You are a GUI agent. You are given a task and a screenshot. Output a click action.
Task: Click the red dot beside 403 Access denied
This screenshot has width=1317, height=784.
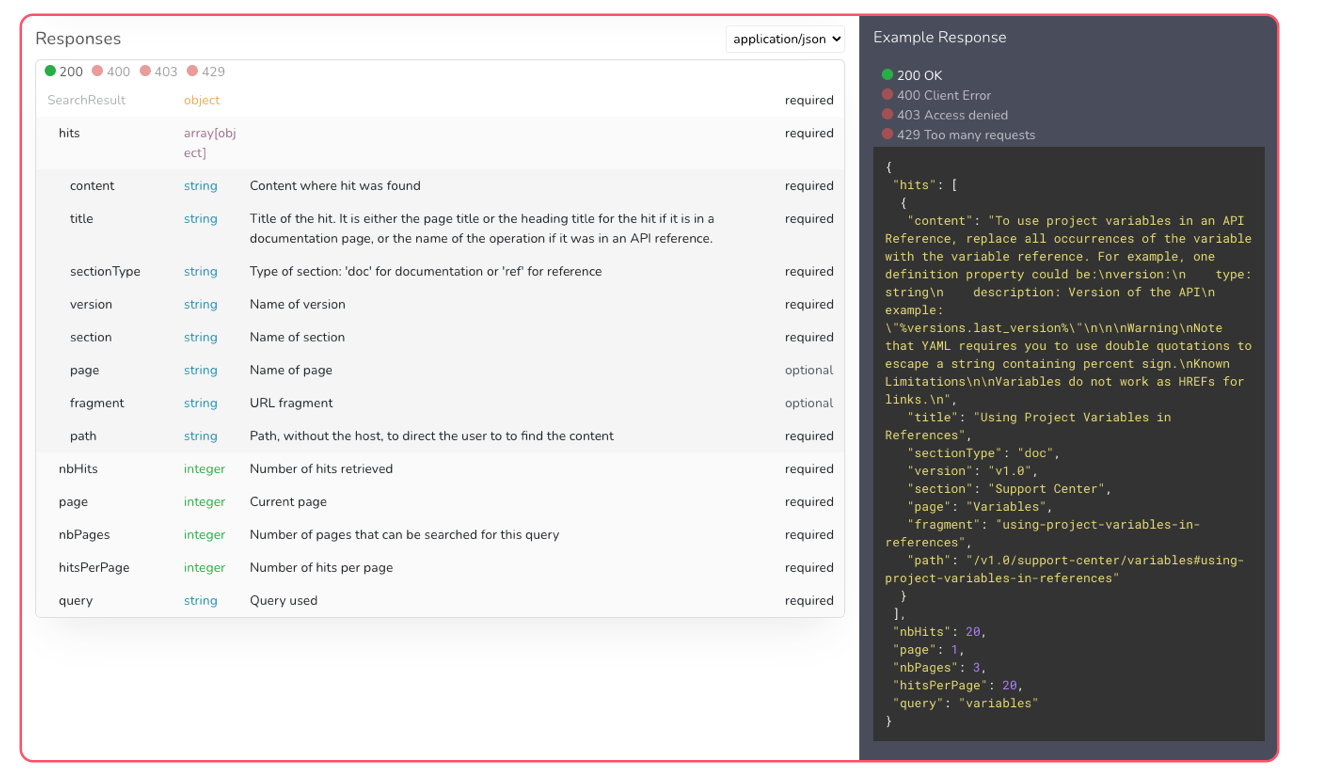tap(889, 115)
